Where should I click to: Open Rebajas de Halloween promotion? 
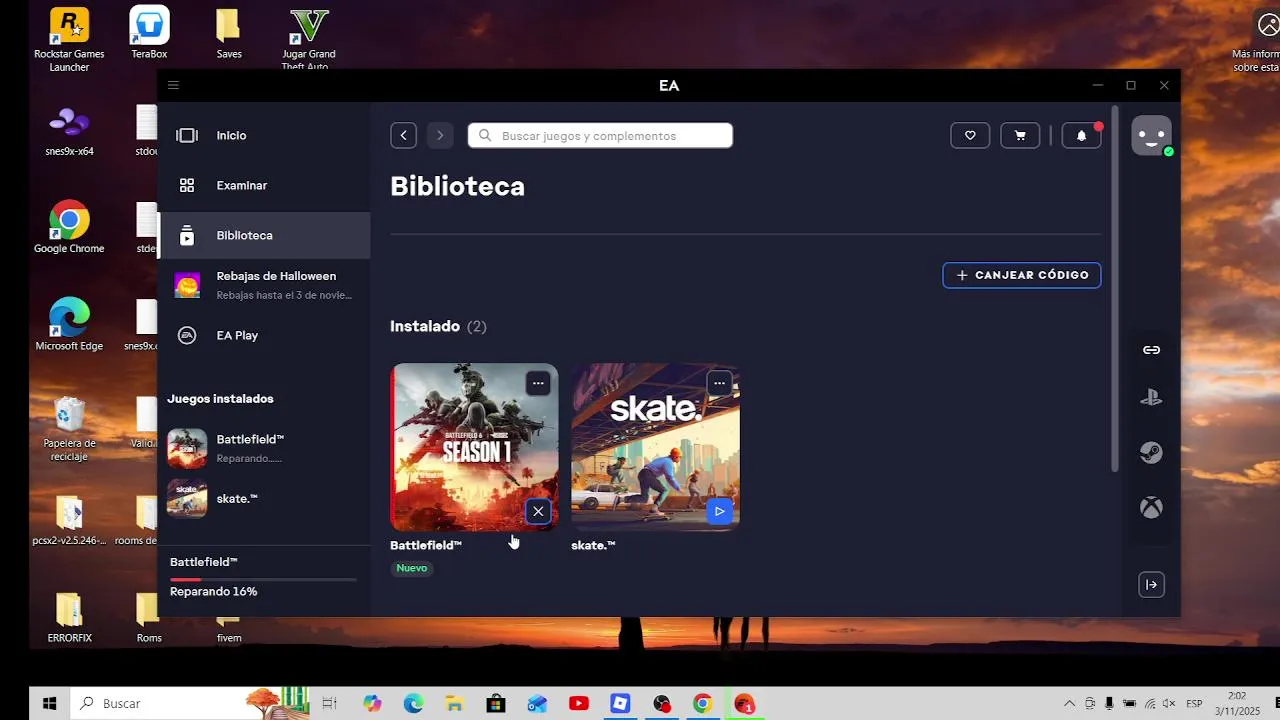(x=264, y=285)
